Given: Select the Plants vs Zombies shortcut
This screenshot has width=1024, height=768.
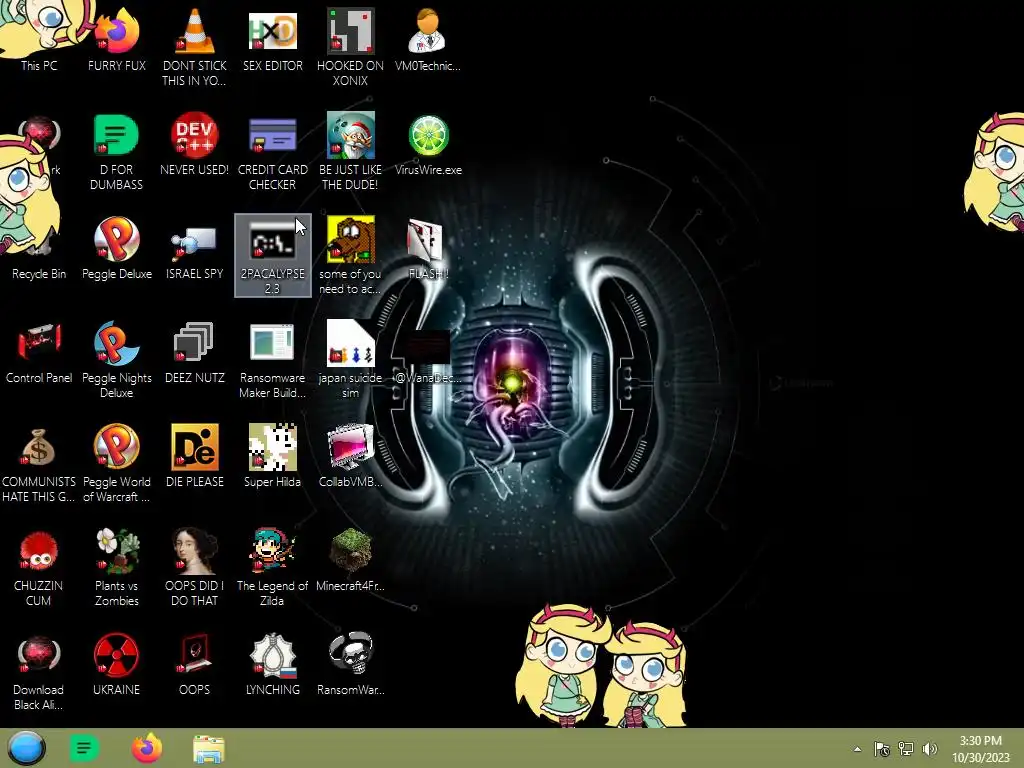Looking at the screenshot, I should click(117, 568).
